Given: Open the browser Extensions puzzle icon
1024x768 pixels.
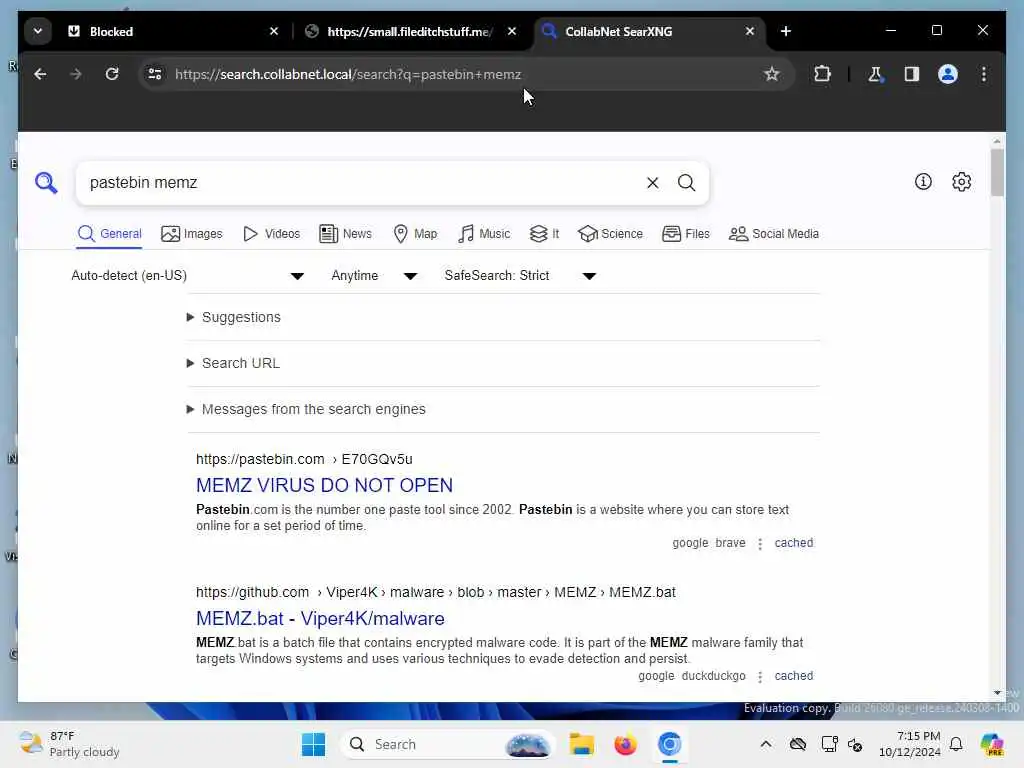Looking at the screenshot, I should coord(822,74).
